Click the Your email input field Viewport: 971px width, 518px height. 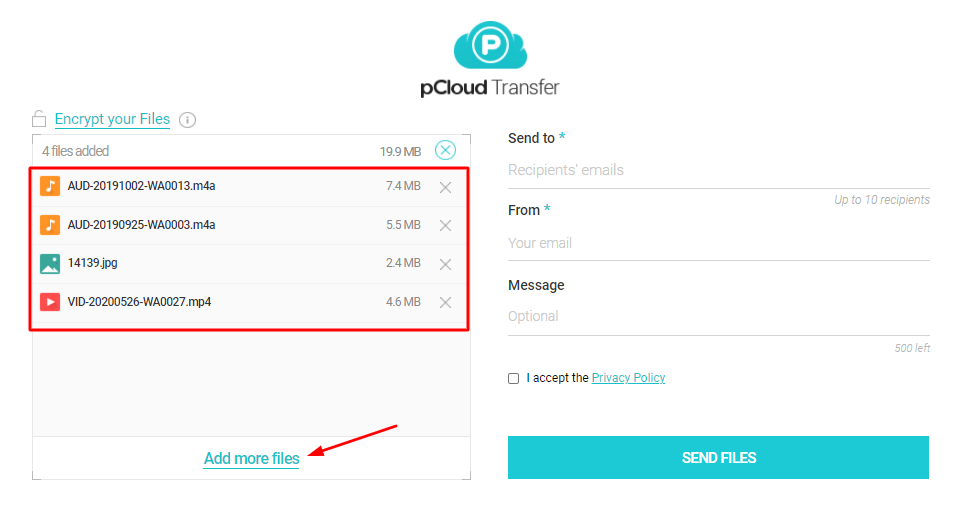(x=718, y=243)
